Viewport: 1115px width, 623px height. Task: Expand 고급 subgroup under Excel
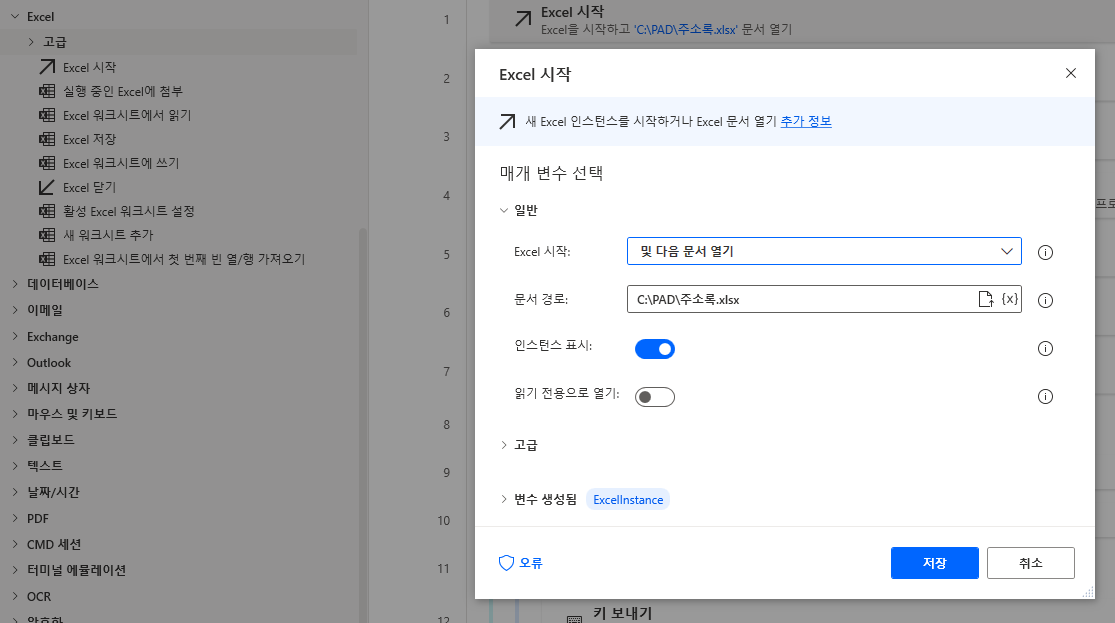coord(31,42)
